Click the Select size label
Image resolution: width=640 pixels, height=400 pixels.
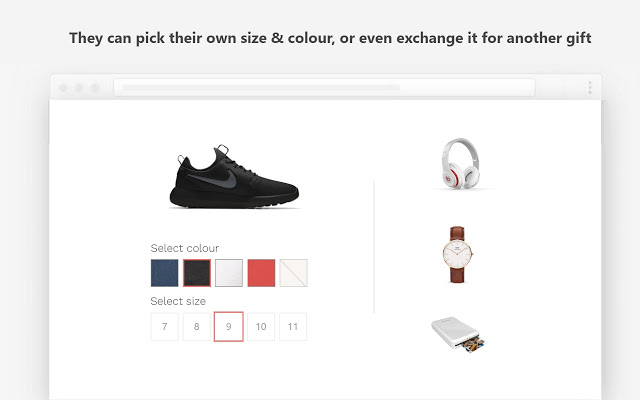pyautogui.click(x=178, y=301)
